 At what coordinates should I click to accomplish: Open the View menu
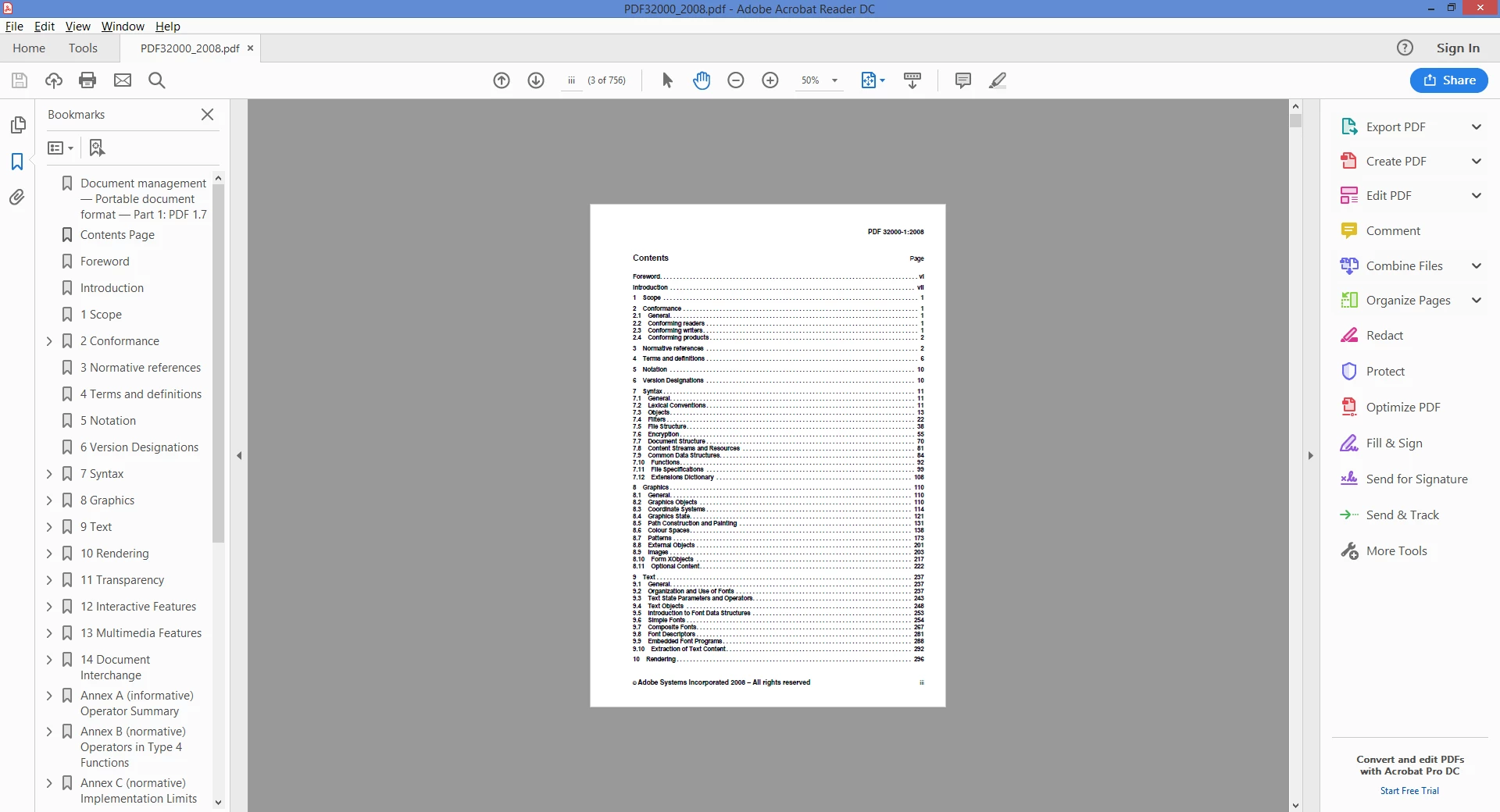click(78, 26)
